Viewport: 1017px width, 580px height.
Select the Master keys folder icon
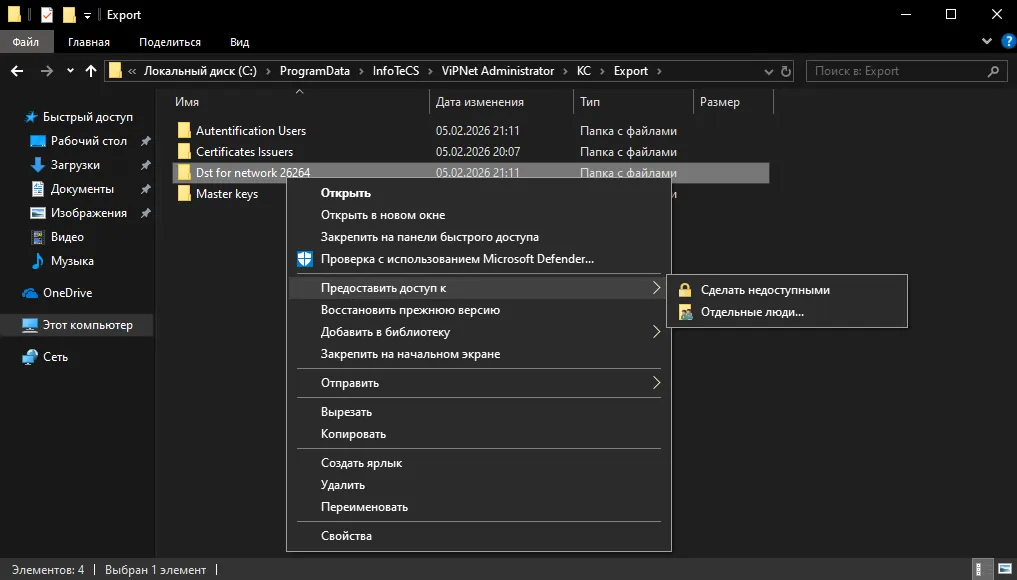pyautogui.click(x=184, y=193)
